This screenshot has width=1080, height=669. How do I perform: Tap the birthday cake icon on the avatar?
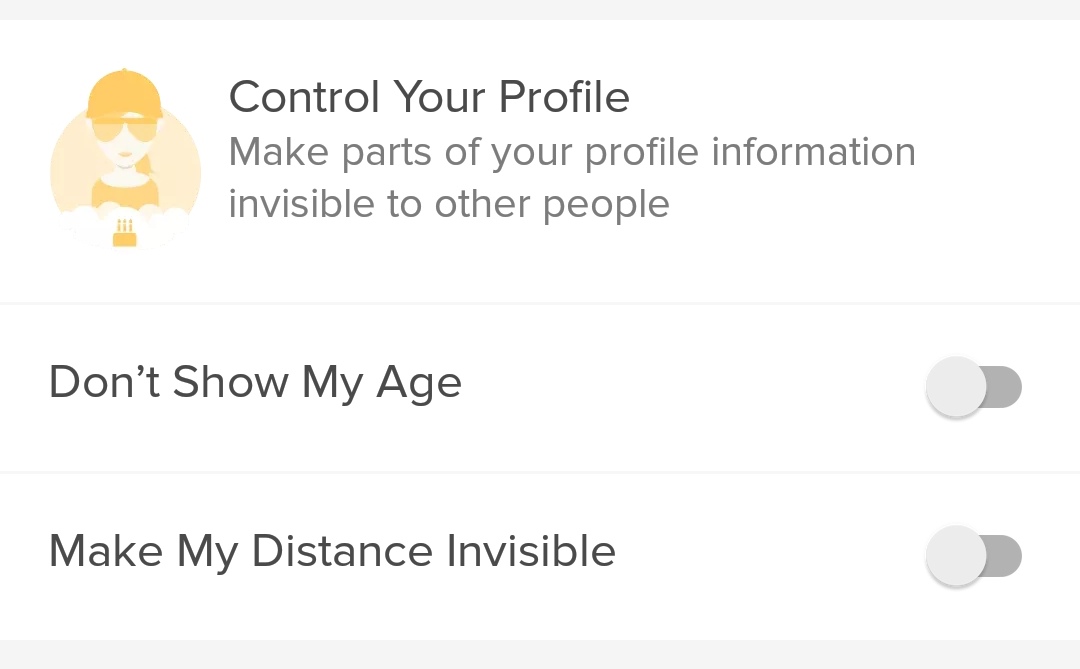[125, 234]
